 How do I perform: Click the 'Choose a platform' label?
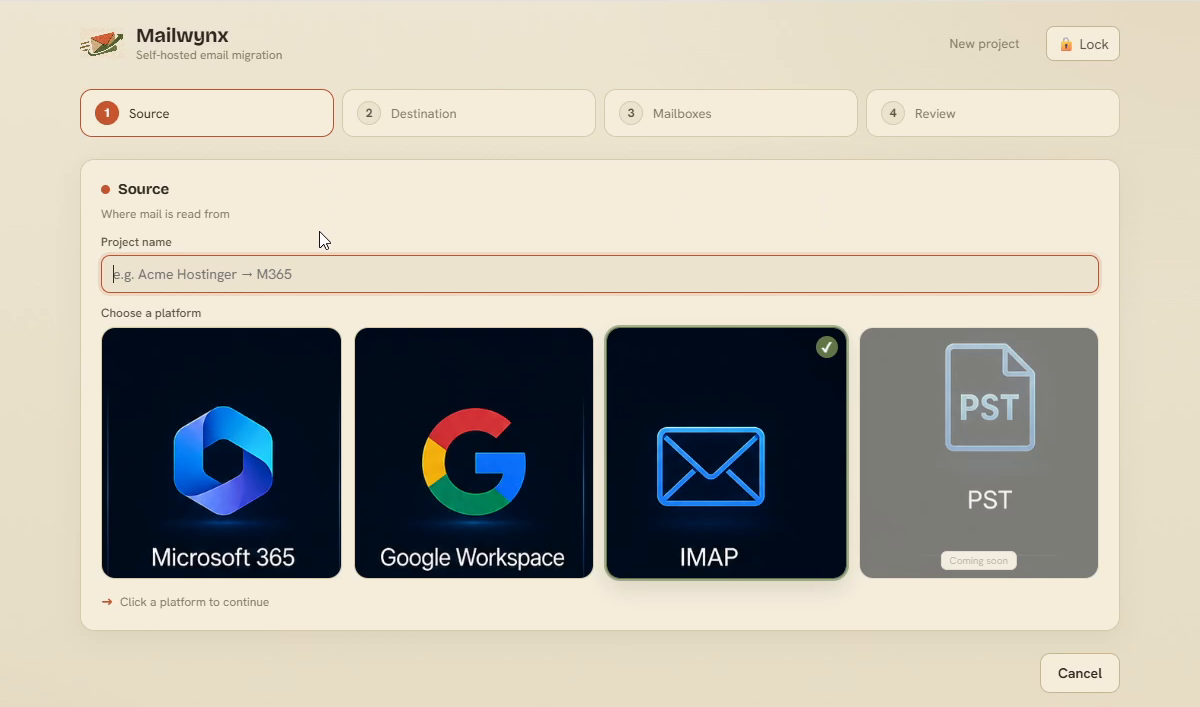tap(151, 313)
